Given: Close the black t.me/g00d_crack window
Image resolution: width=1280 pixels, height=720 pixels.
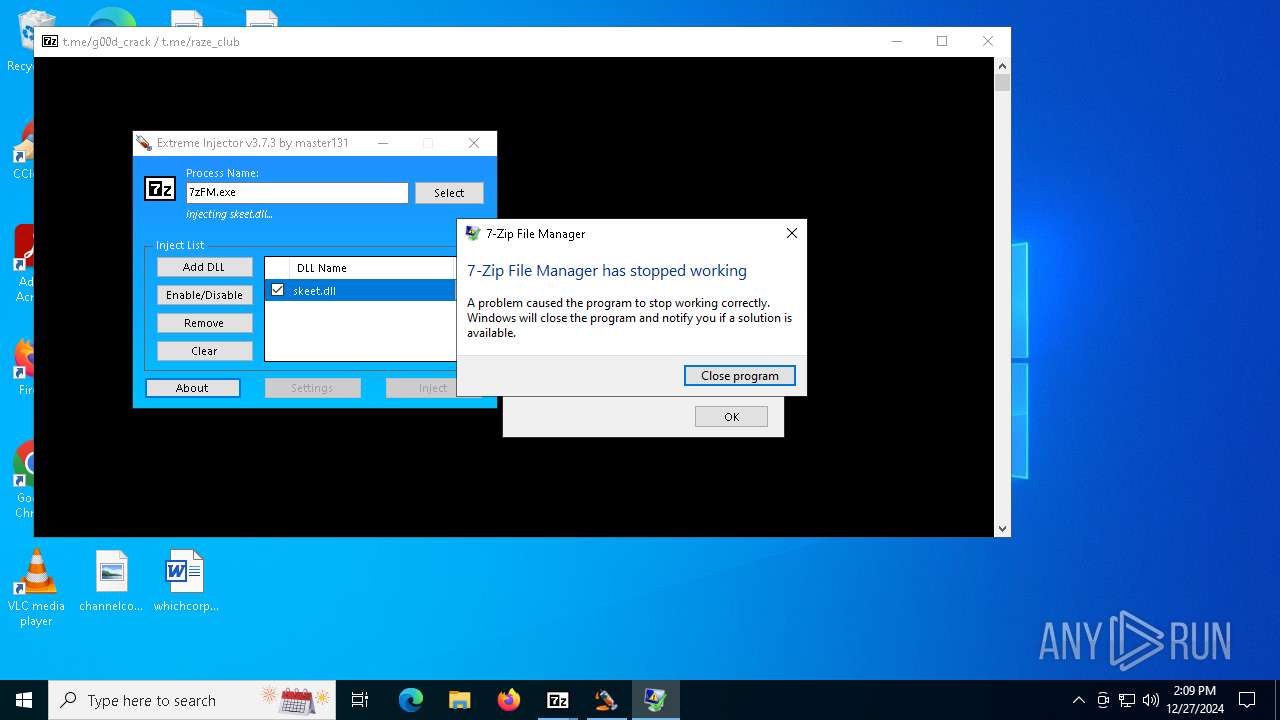Looking at the screenshot, I should coord(988,41).
